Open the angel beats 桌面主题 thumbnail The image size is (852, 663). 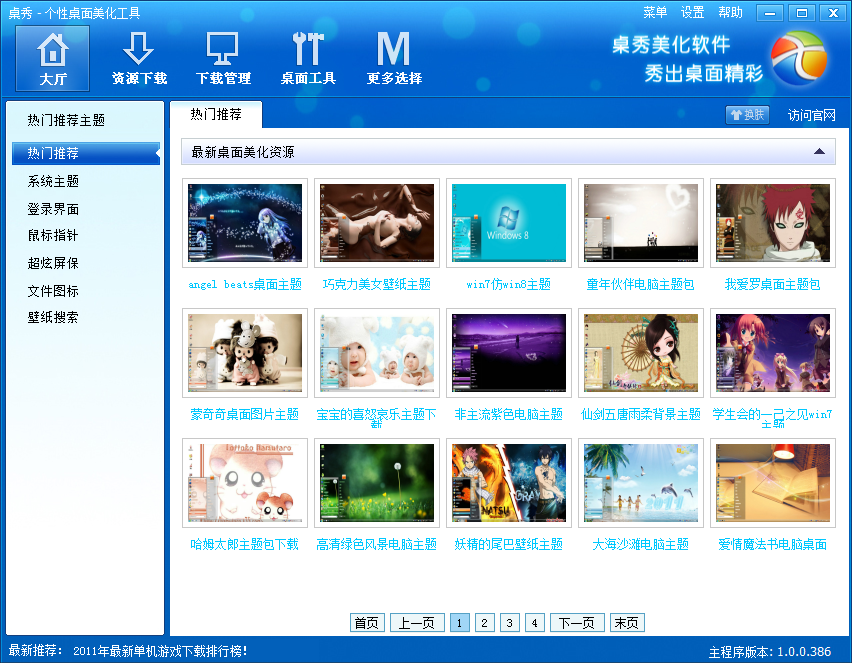tap(245, 221)
